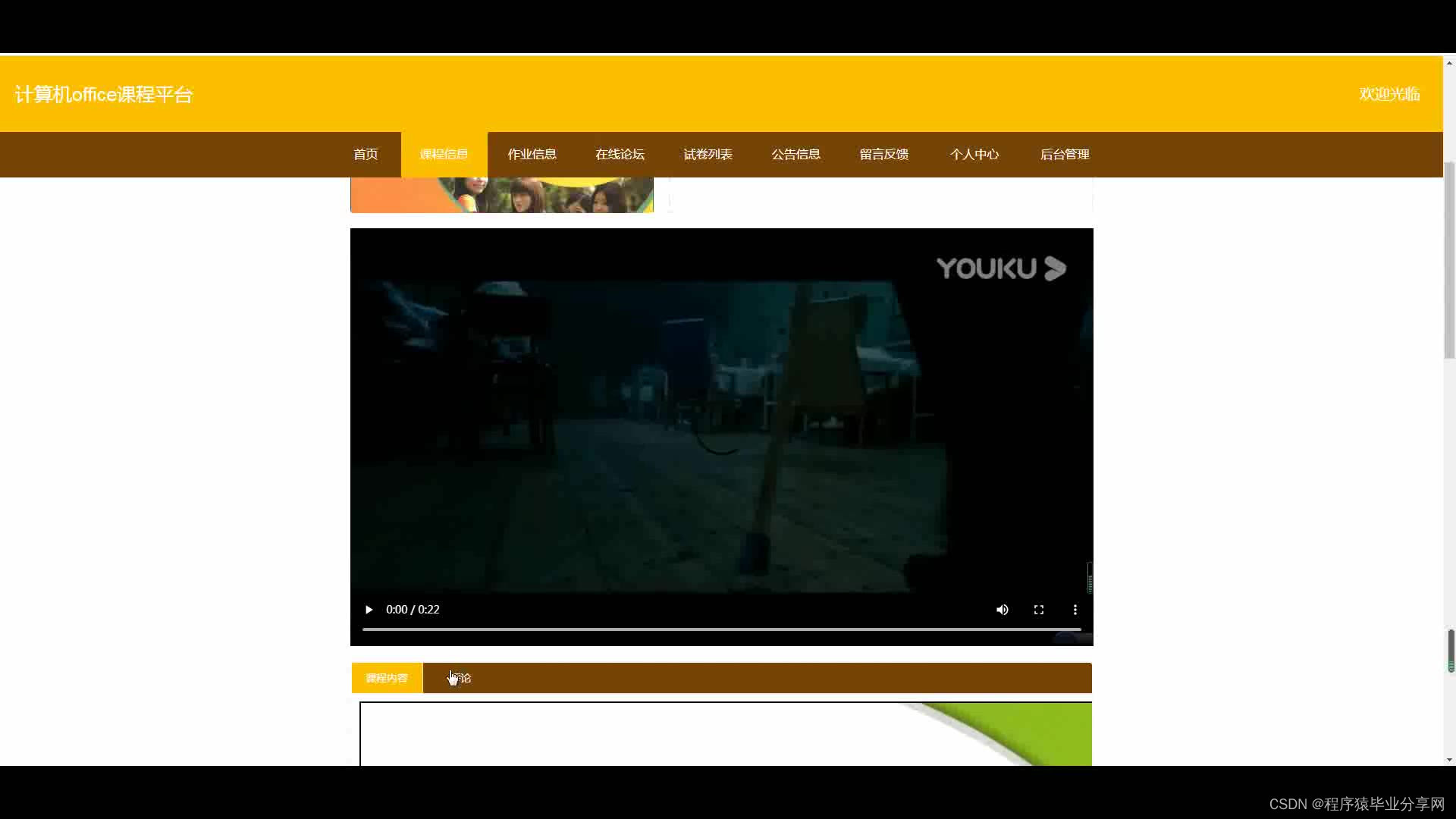Seek on the video progress bar

pyautogui.click(x=720, y=629)
